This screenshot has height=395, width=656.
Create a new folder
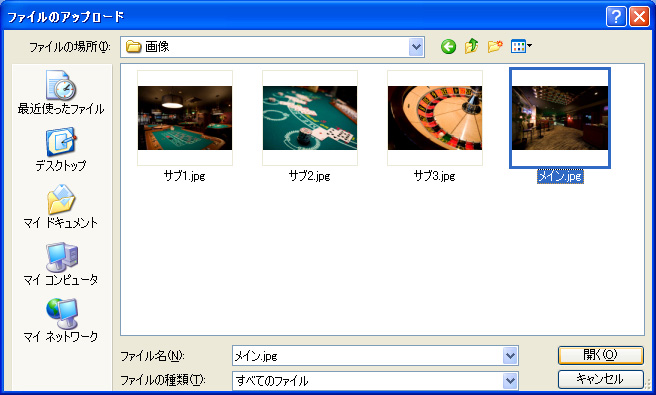click(x=495, y=46)
